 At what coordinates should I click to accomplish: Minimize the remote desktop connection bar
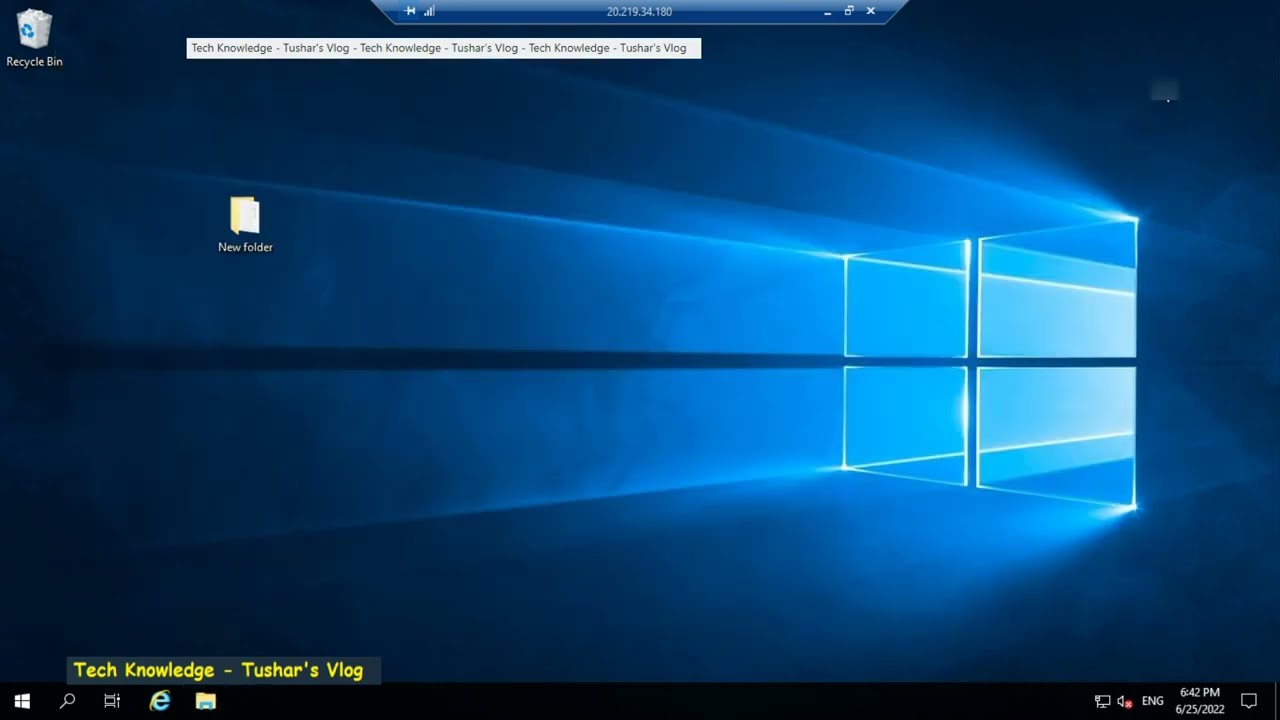[828, 12]
